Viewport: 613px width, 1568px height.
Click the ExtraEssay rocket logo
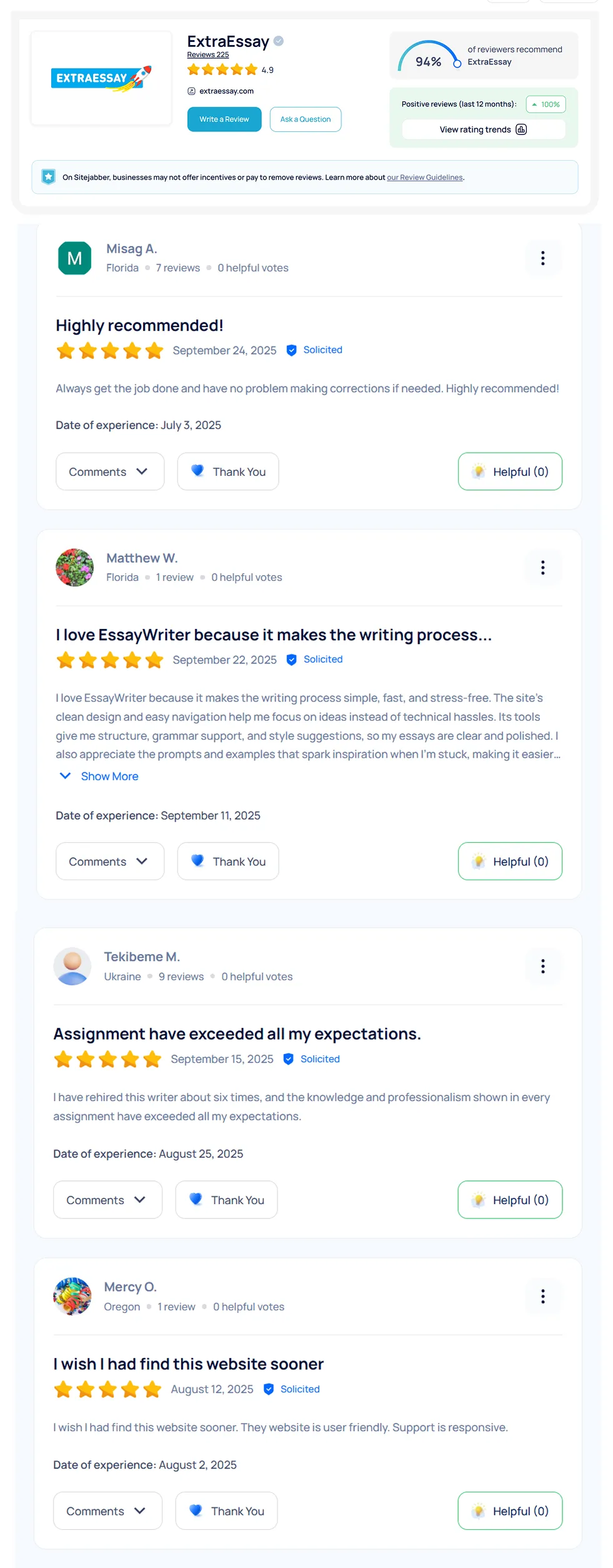tap(101, 79)
